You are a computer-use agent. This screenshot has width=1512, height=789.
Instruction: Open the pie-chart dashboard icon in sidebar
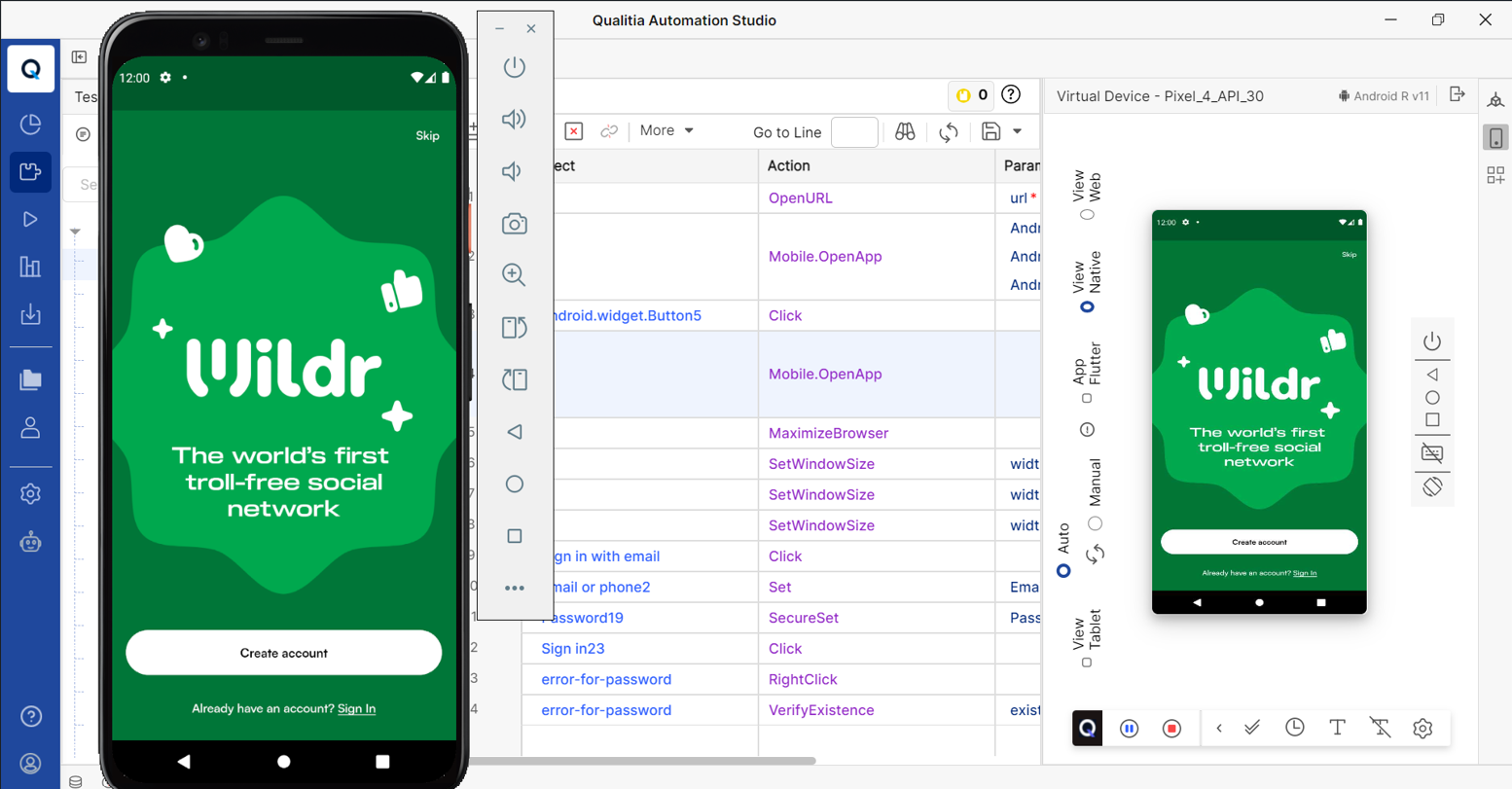tap(31, 125)
